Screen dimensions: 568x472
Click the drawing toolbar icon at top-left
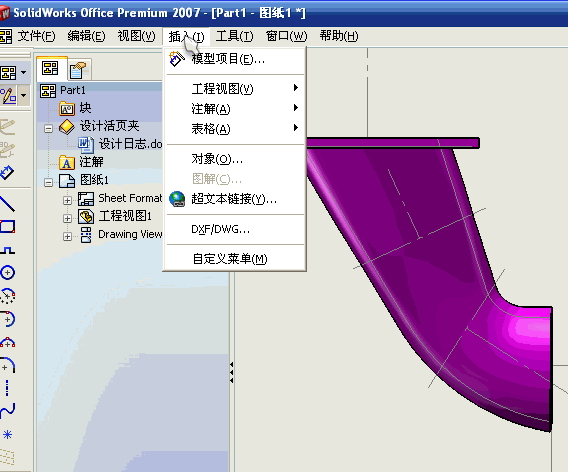pos(8,73)
